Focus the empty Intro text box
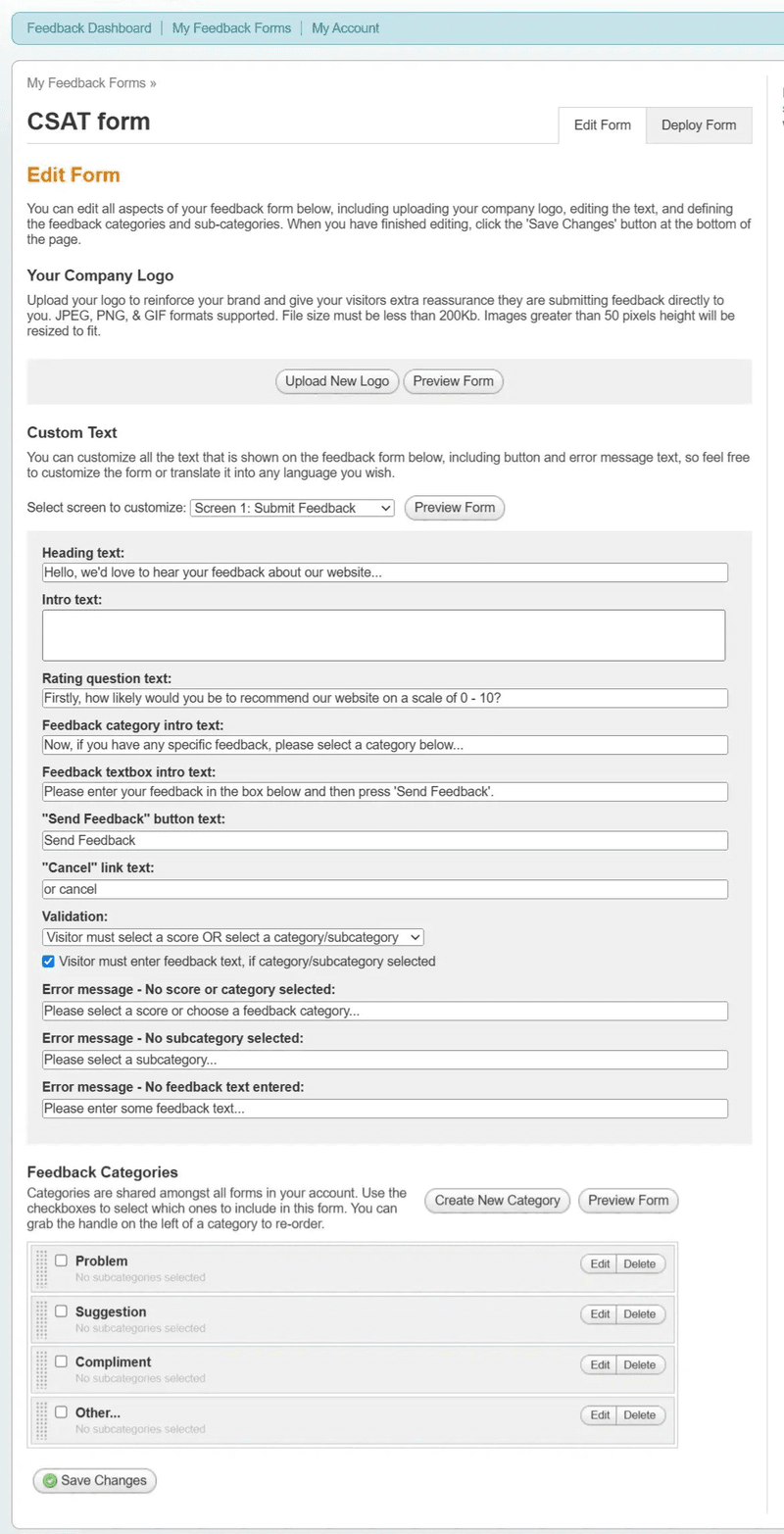The image size is (784, 1534). (x=383, y=635)
